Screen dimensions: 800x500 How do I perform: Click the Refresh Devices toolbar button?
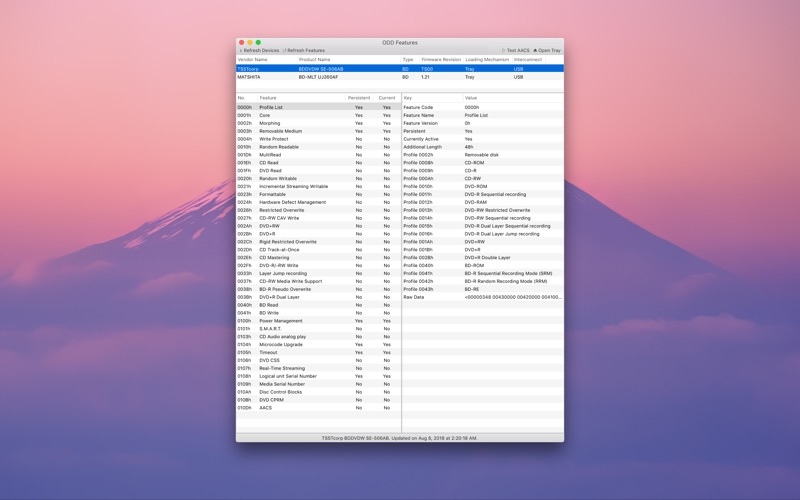259,51
